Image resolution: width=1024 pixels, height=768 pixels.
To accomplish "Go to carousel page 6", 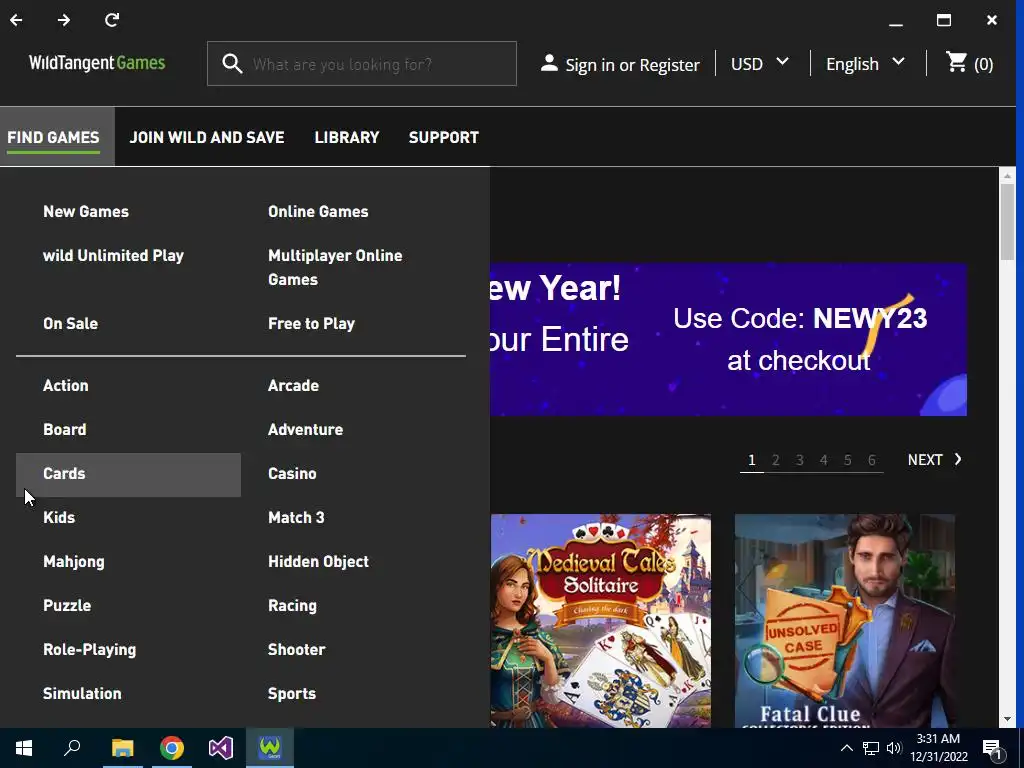I will (x=871, y=460).
